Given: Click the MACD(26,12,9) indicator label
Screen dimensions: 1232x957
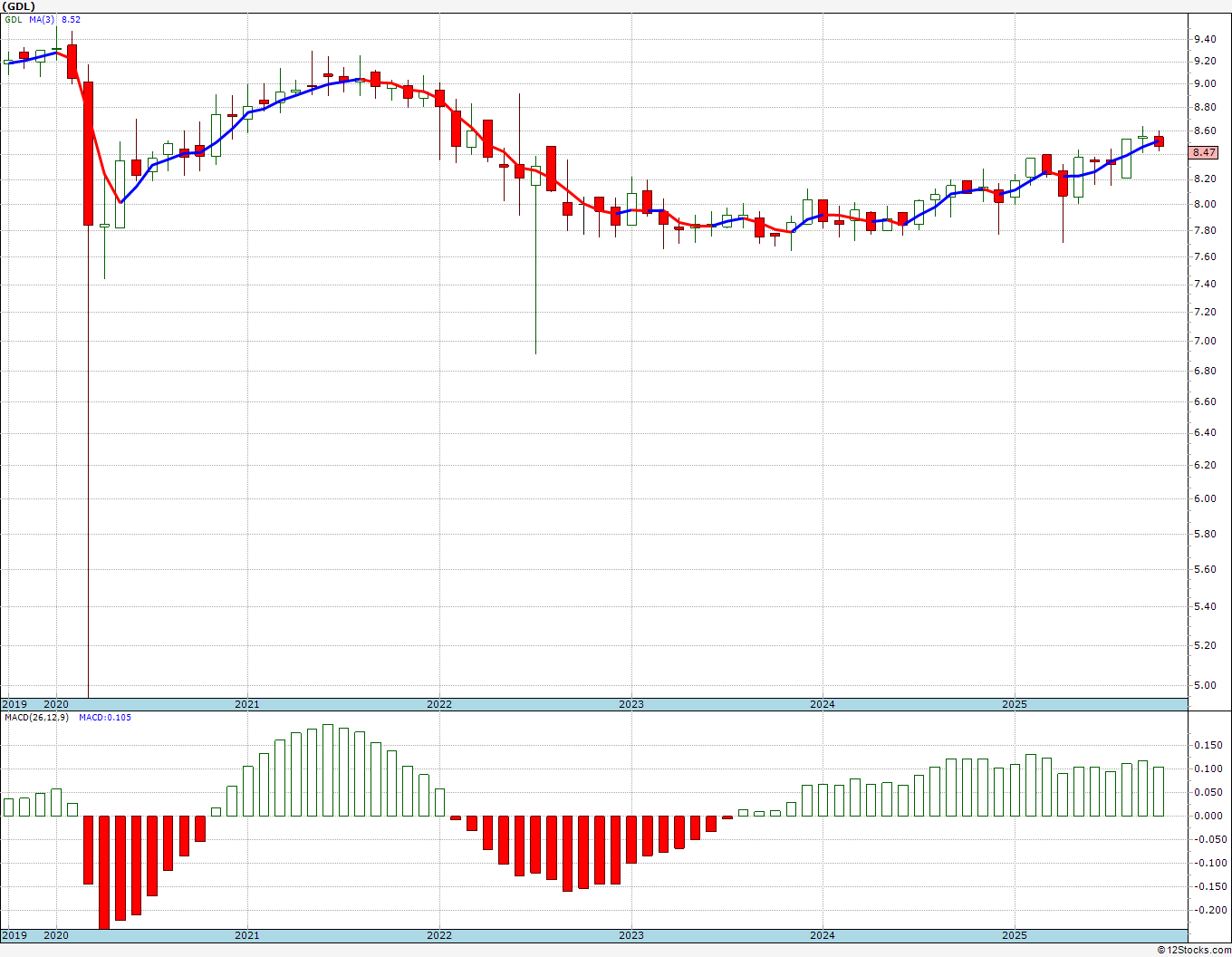Looking at the screenshot, I should 35,718.
